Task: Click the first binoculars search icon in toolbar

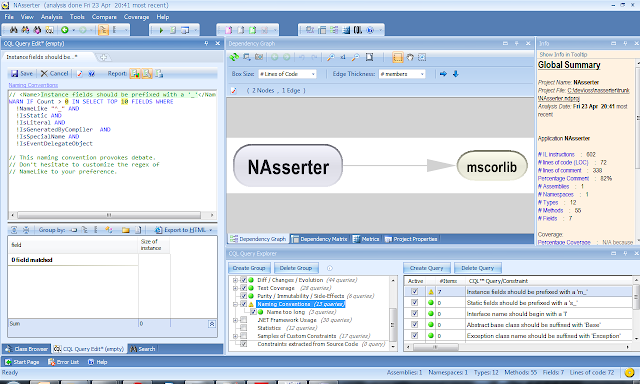Action: [13, 30]
